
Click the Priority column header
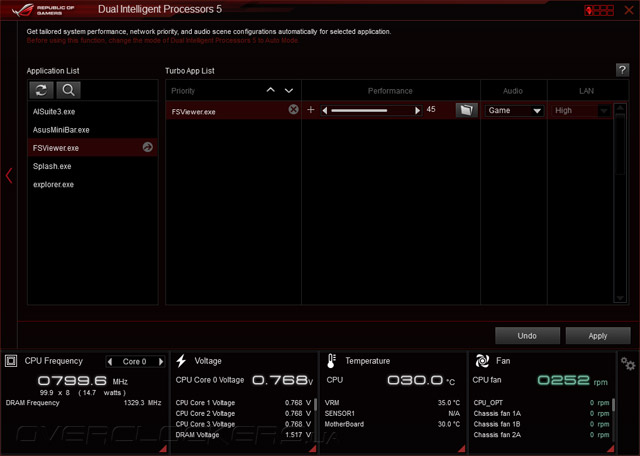tap(183, 91)
